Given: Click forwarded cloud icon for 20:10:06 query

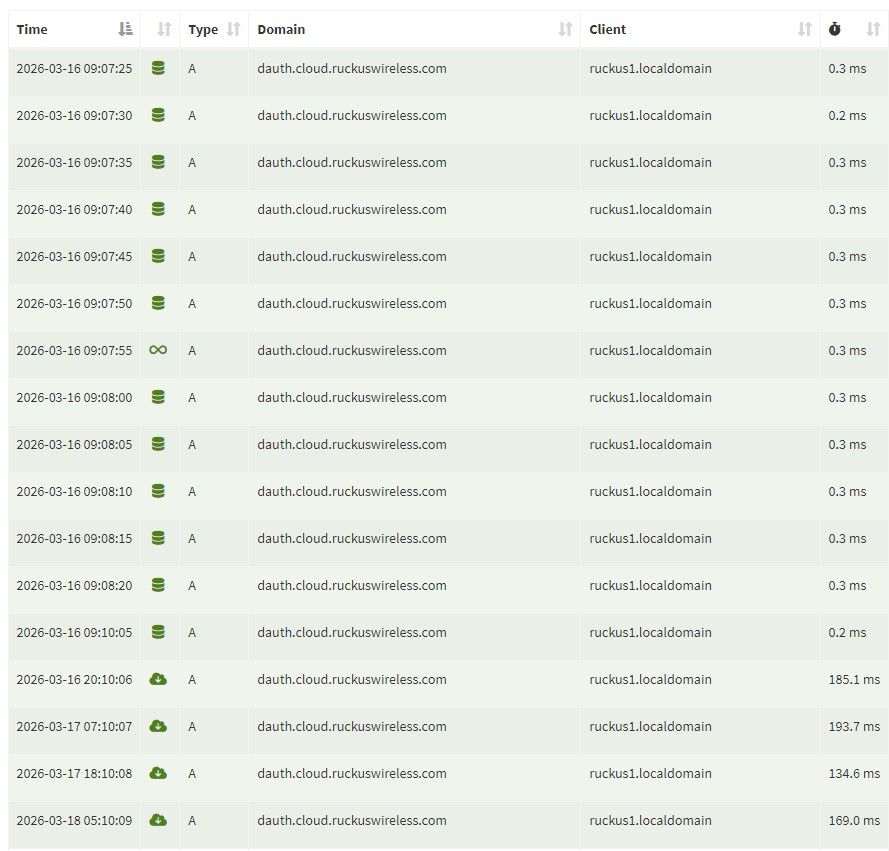Looking at the screenshot, I should pos(158,679).
